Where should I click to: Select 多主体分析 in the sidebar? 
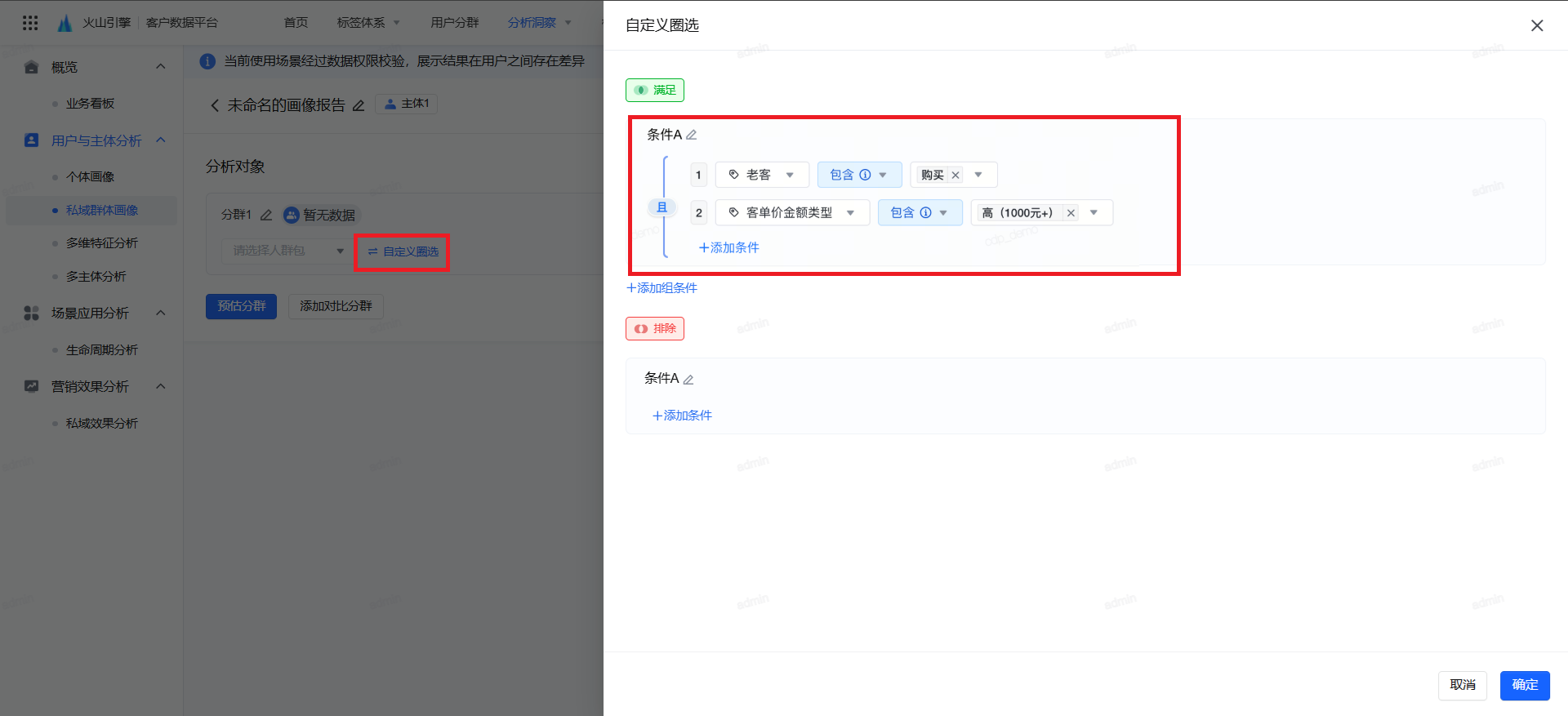(96, 277)
